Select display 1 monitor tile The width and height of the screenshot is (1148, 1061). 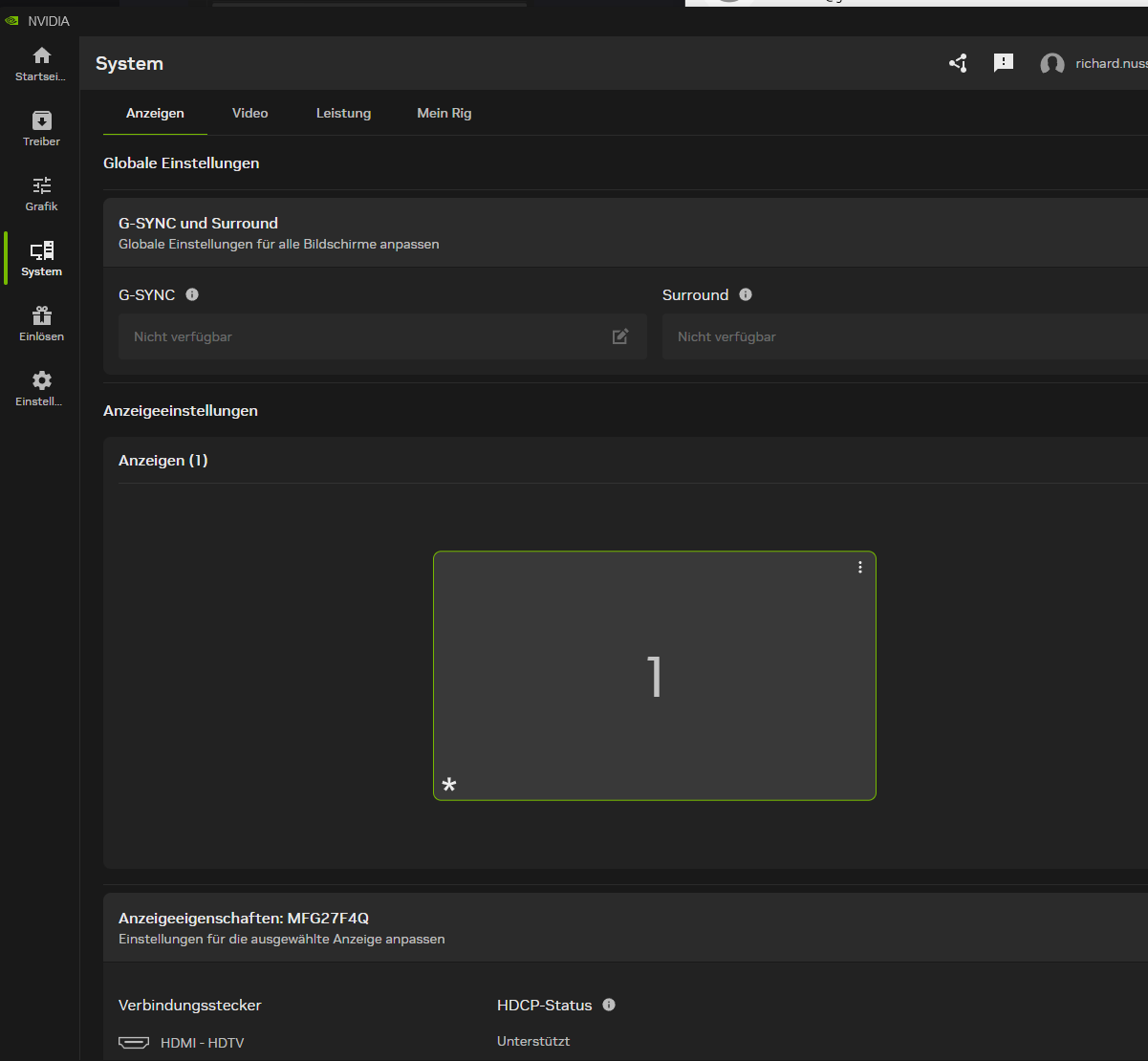654,676
